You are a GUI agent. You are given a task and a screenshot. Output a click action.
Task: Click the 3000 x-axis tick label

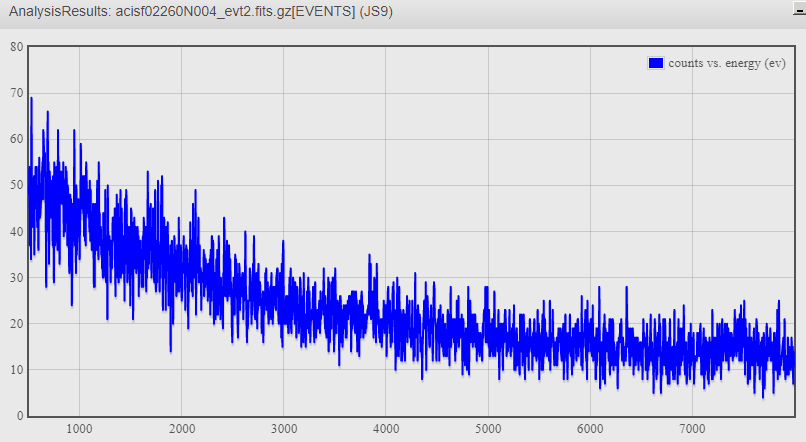point(283,429)
